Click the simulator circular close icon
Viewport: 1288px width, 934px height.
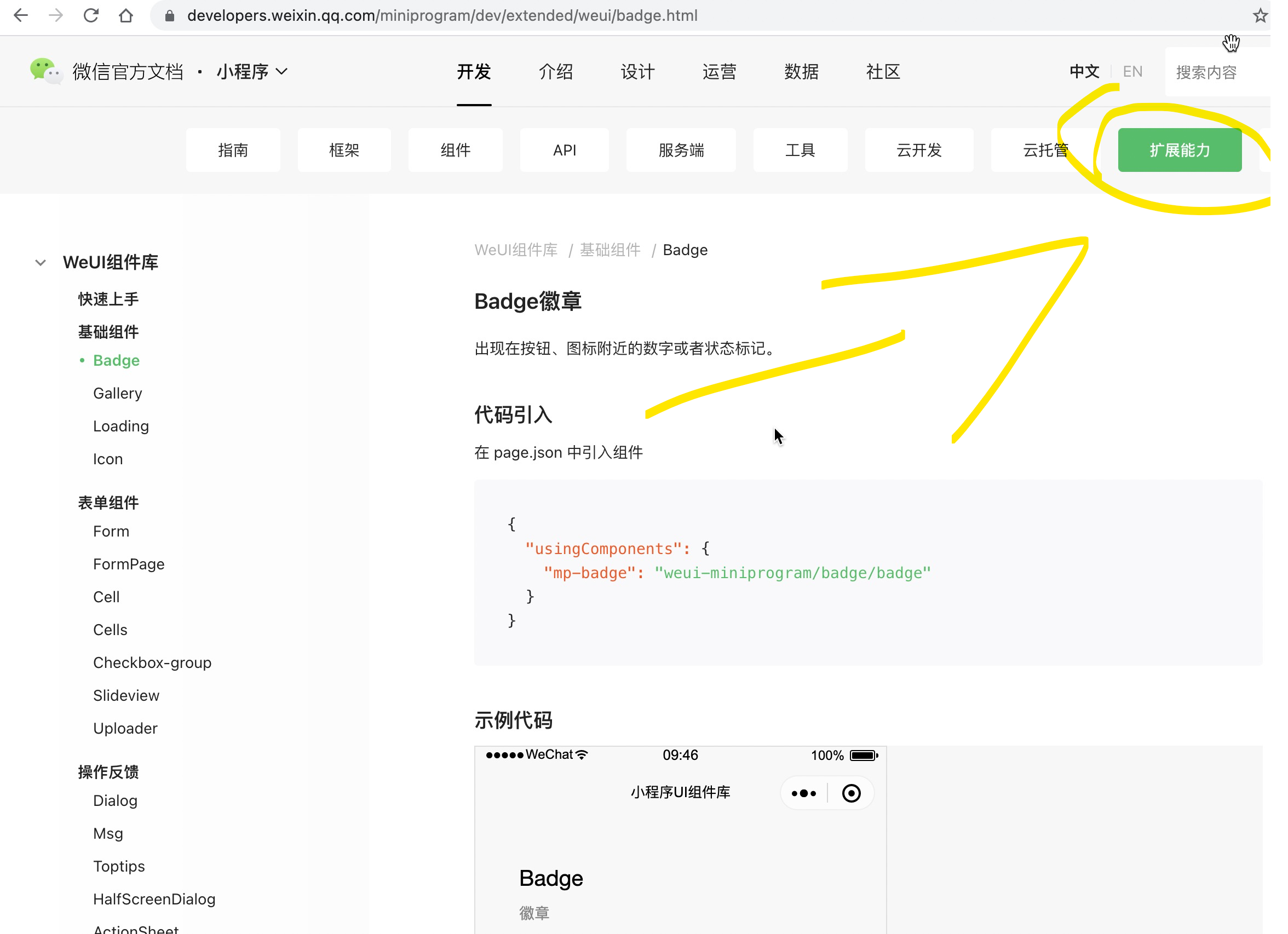[x=850, y=793]
